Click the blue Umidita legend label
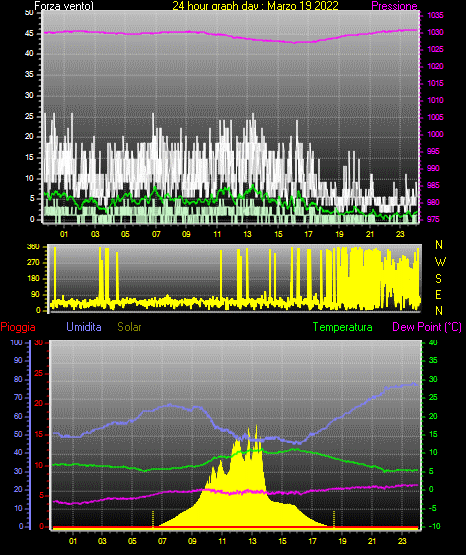The width and height of the screenshot is (466, 555). [84, 327]
